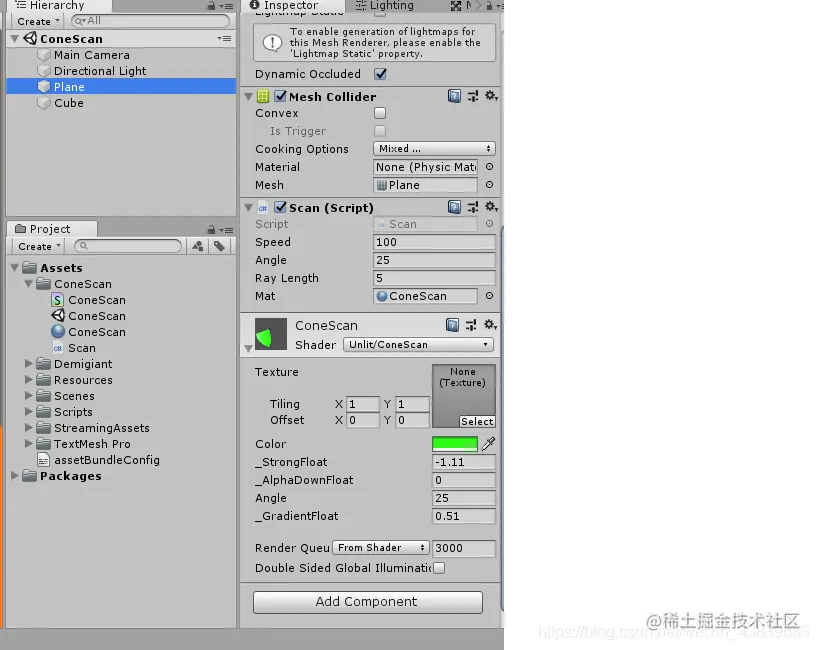Collapse the Mesh Collider component
The image size is (819, 650).
(249, 97)
